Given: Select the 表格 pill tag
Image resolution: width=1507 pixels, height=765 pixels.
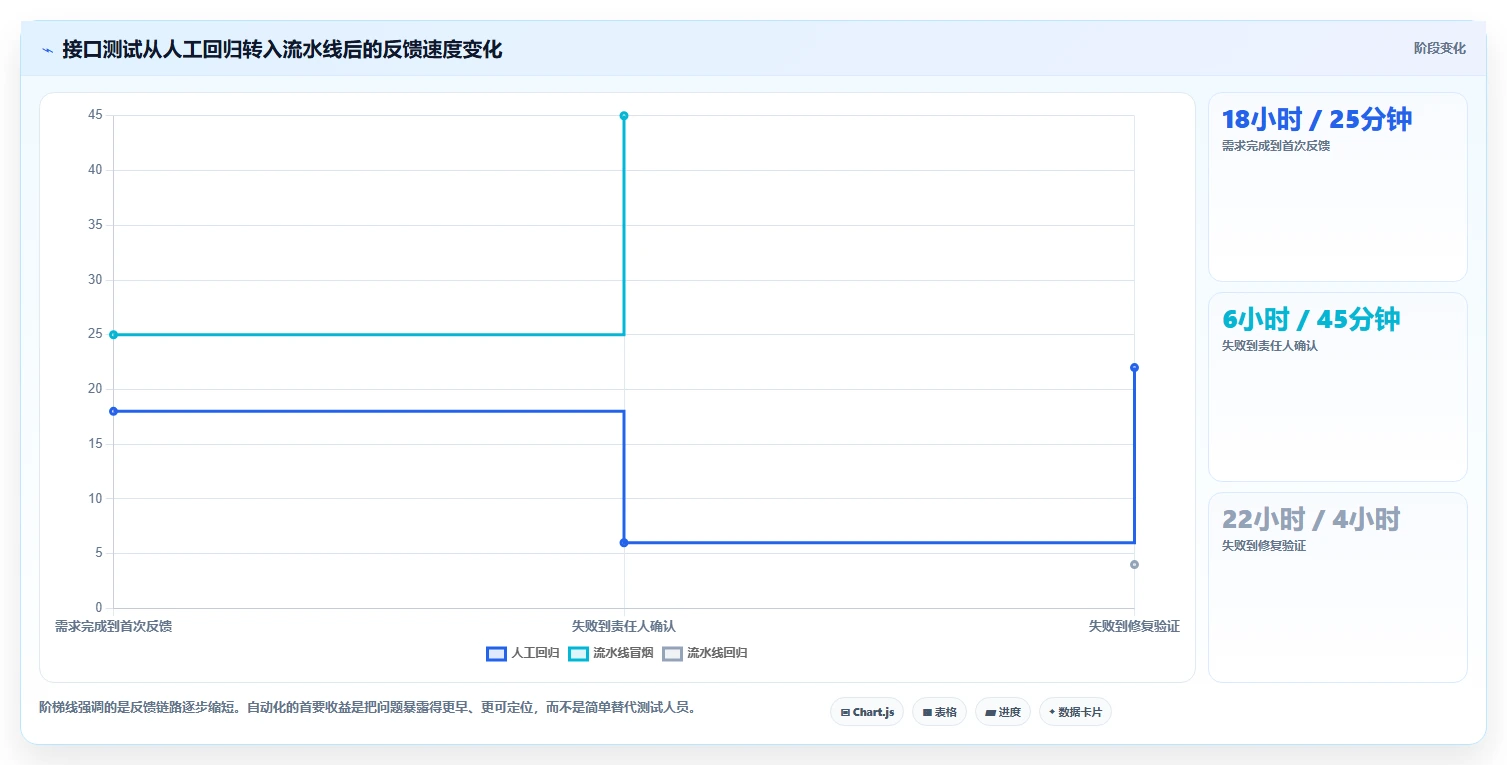Looking at the screenshot, I should pyautogui.click(x=939, y=712).
